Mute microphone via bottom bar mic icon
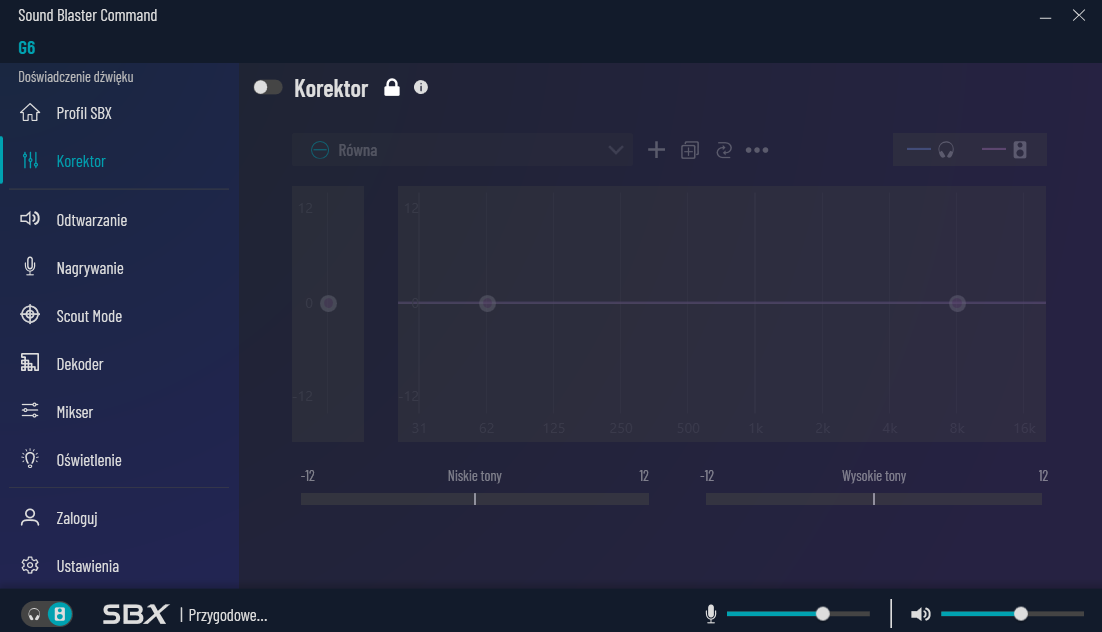The height and width of the screenshot is (632, 1102). click(x=711, y=614)
